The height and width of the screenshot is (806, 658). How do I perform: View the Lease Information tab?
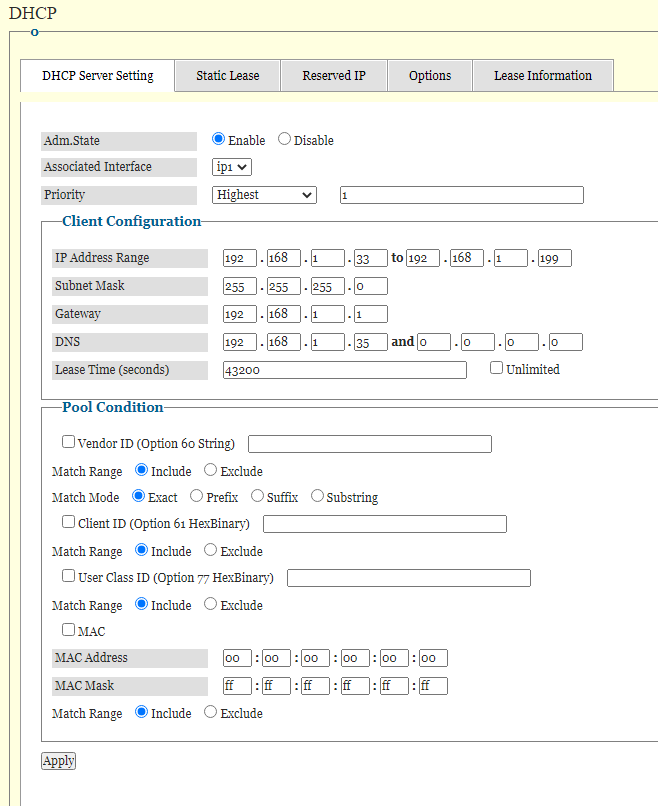click(x=543, y=76)
